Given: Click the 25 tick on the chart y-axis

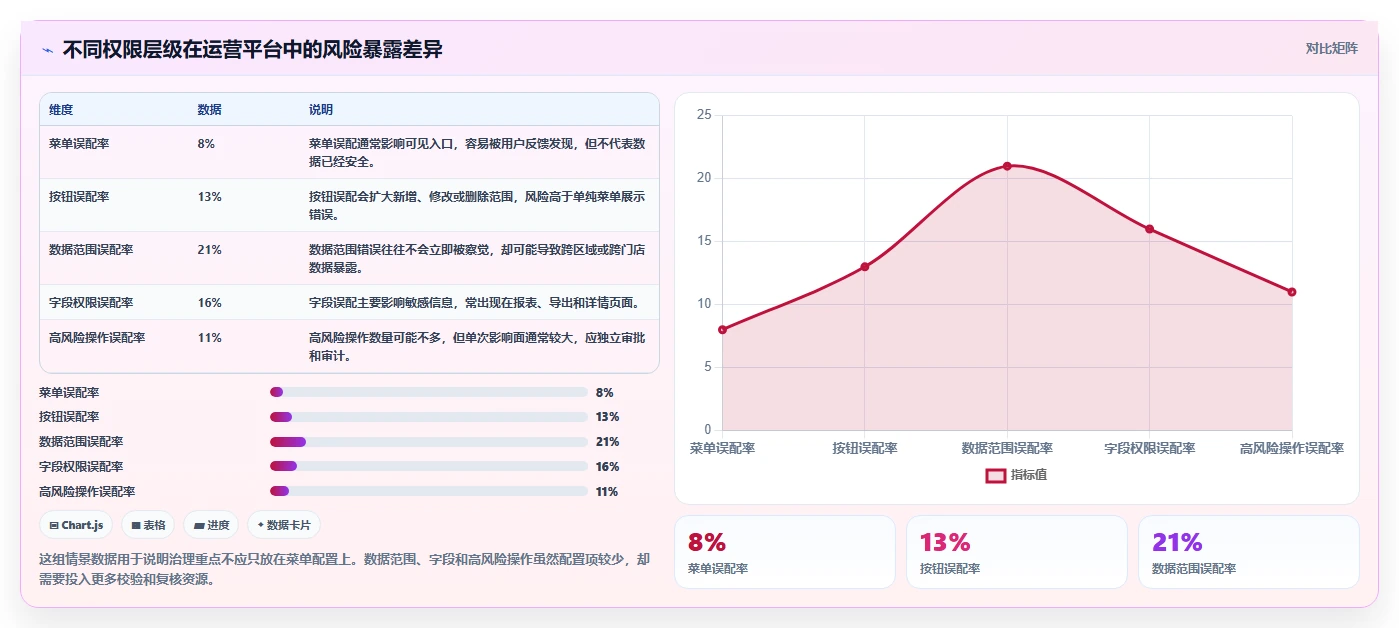Looking at the screenshot, I should point(704,115).
